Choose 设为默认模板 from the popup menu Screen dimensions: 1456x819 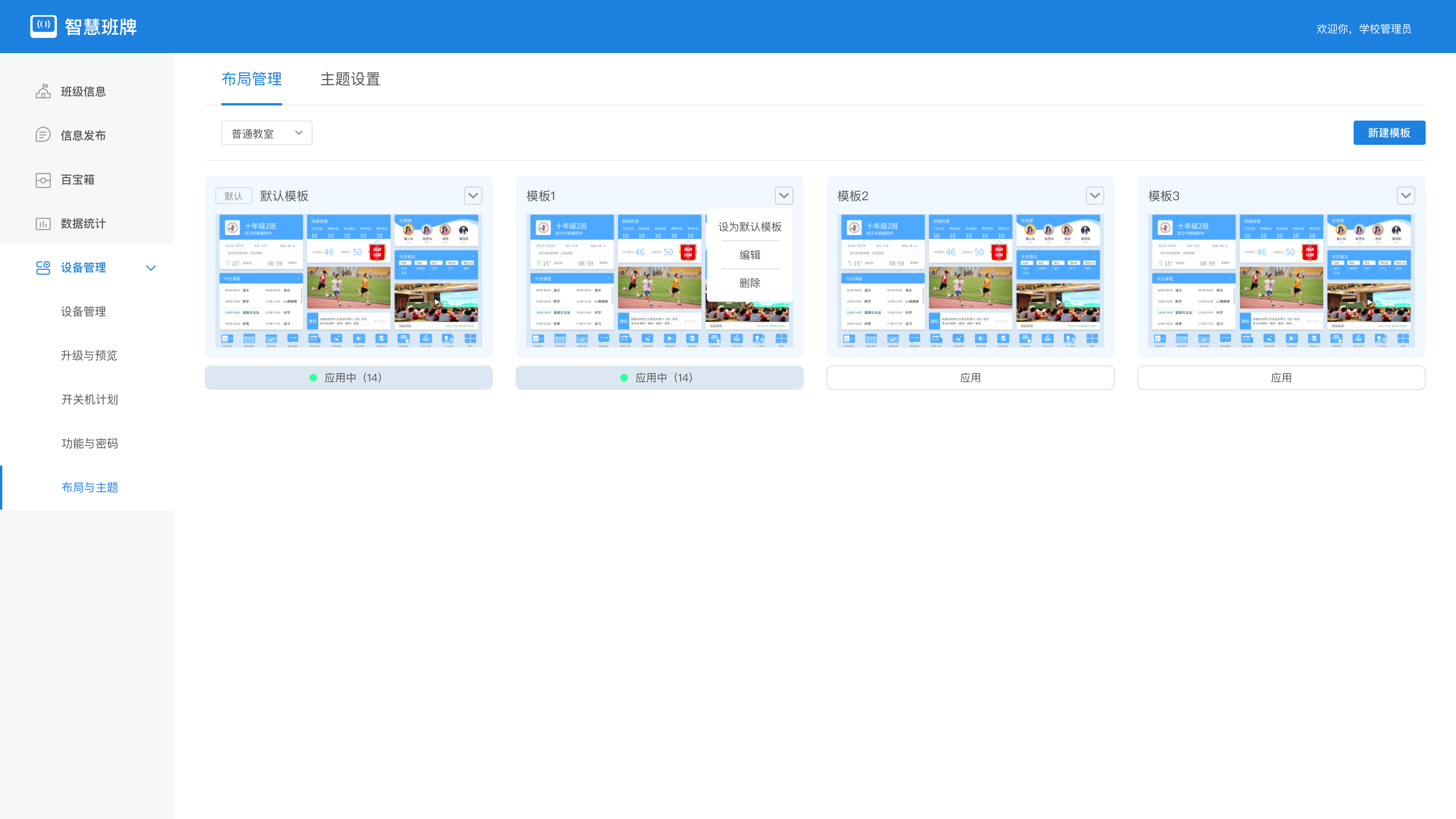click(x=750, y=227)
